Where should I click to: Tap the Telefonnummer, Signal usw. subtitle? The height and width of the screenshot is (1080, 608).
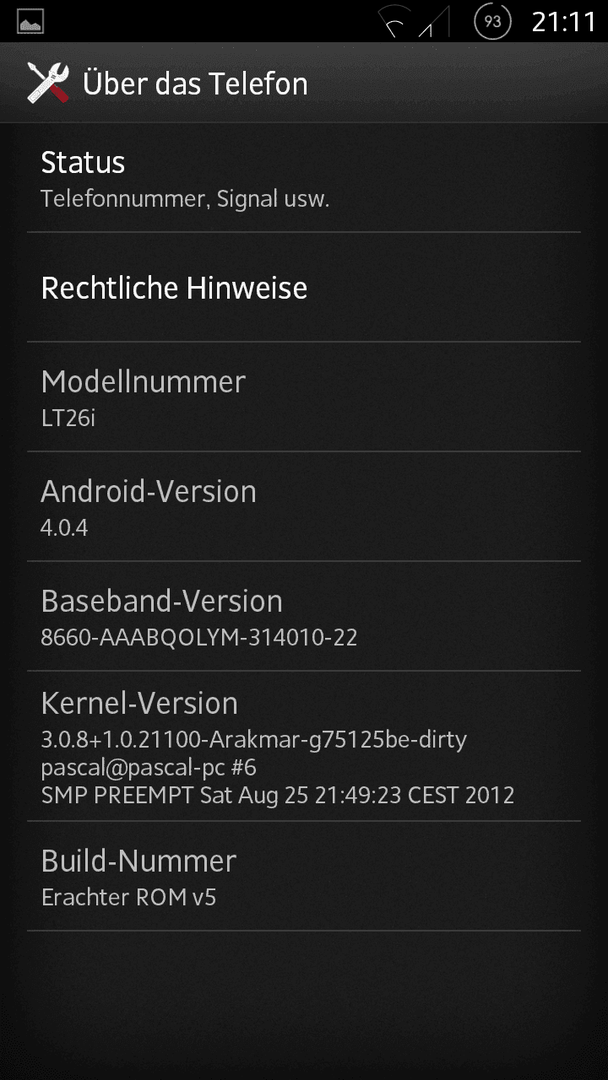pyautogui.click(x=185, y=200)
